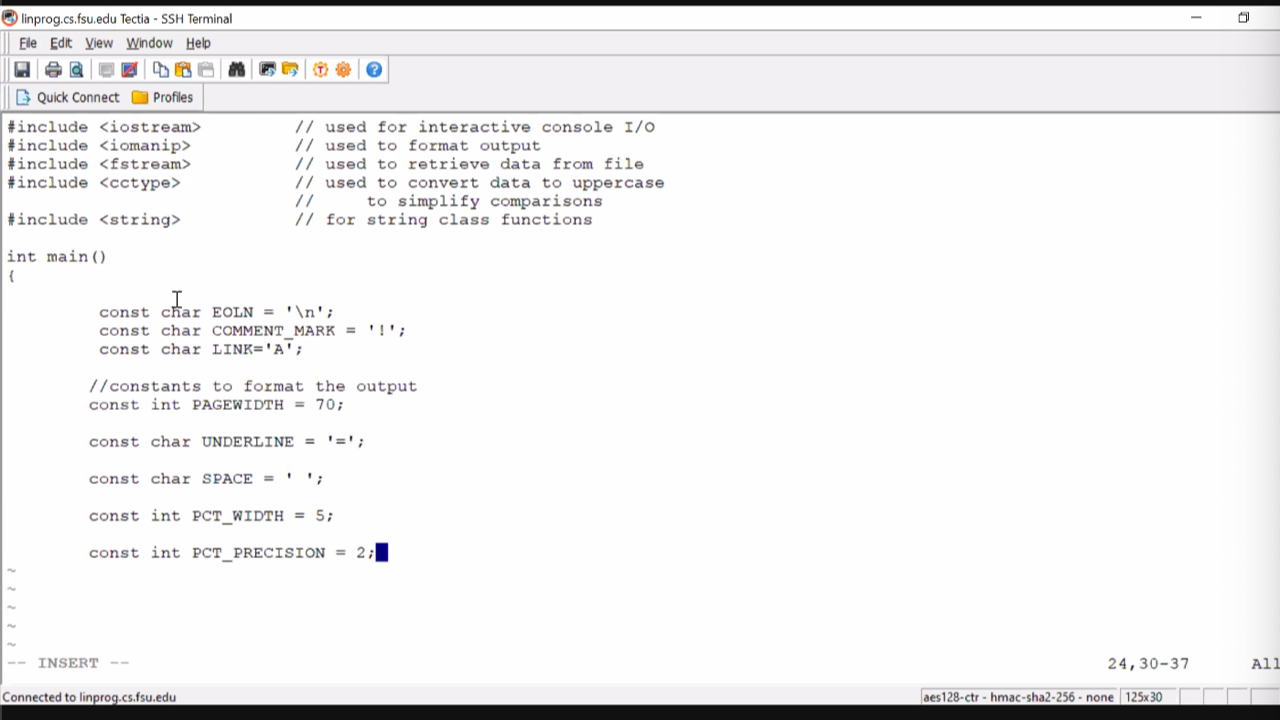
Task: Open the Window menu
Action: click(x=149, y=43)
